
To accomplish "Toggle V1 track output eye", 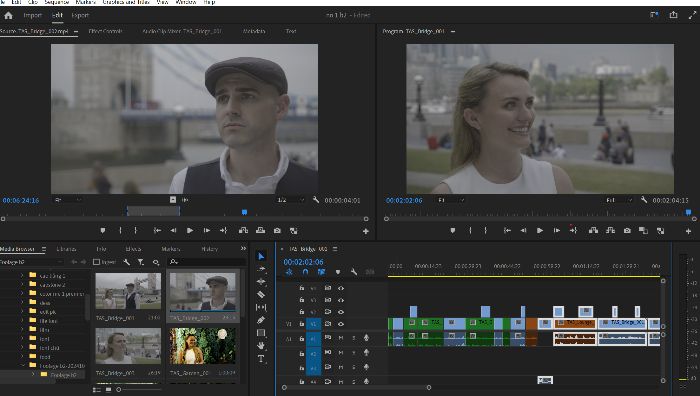I will pos(341,324).
